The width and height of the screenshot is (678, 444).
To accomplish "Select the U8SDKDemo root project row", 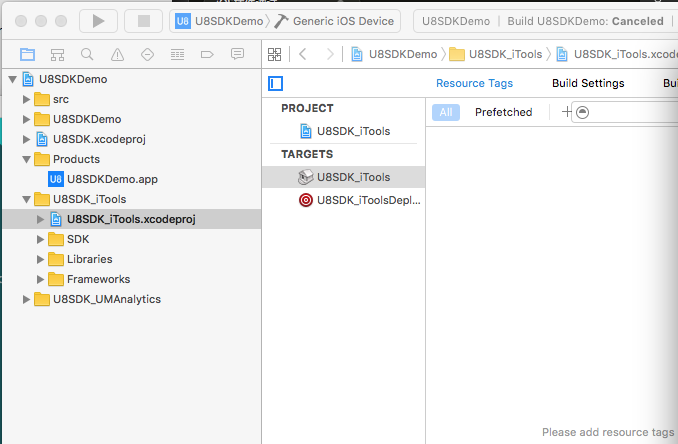I will pyautogui.click(x=131, y=79).
